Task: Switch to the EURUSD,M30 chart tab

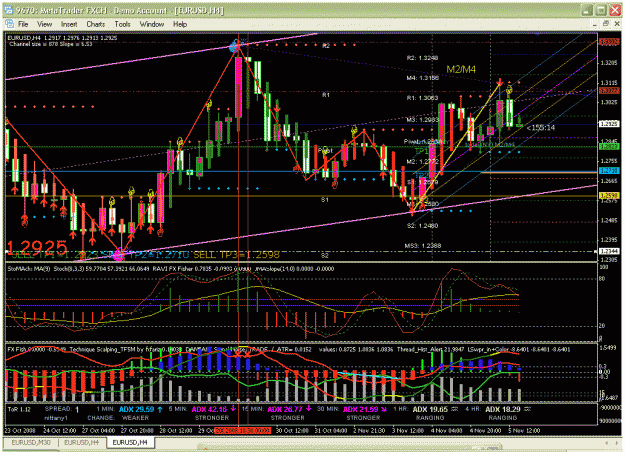Action: tap(31, 442)
